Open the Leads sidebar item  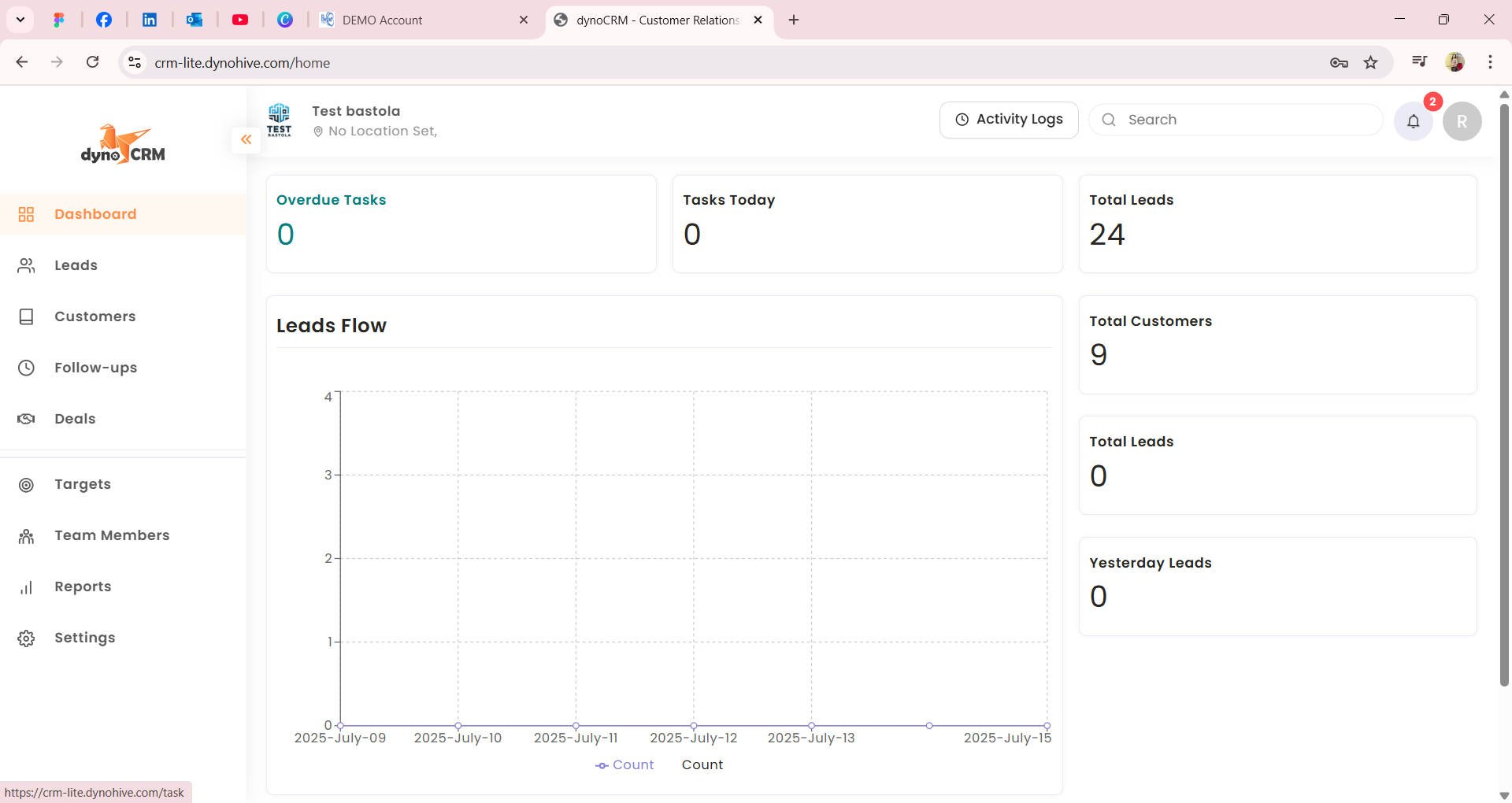(76, 265)
